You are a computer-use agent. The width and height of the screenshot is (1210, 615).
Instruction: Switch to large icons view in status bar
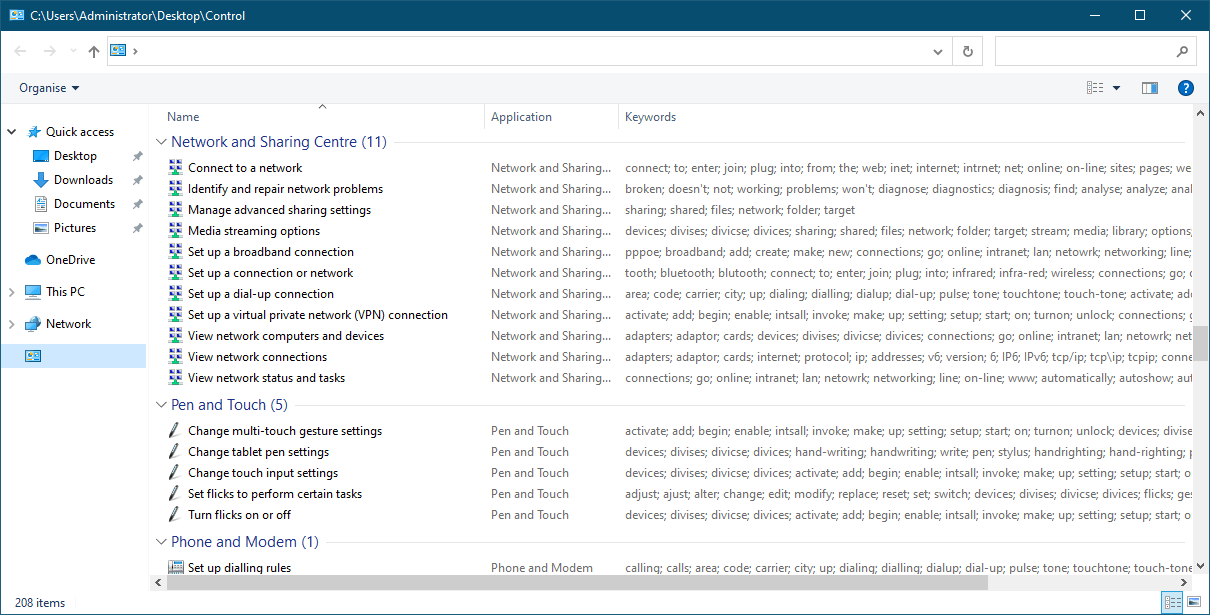pyautogui.click(x=1193, y=602)
